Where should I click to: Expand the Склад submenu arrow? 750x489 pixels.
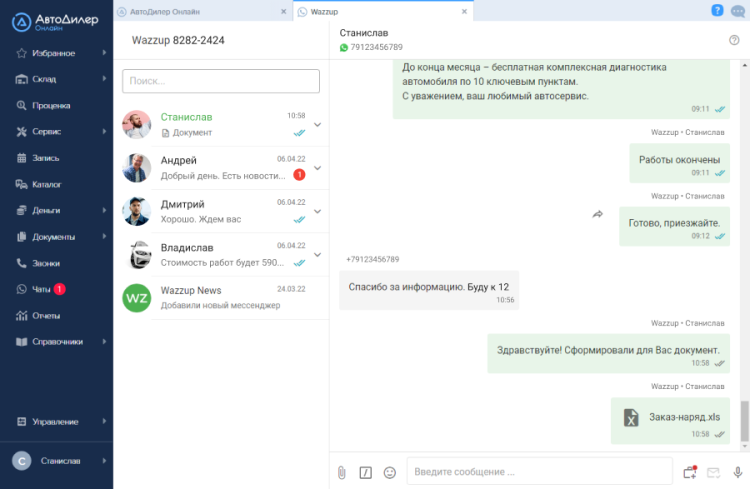(104, 78)
